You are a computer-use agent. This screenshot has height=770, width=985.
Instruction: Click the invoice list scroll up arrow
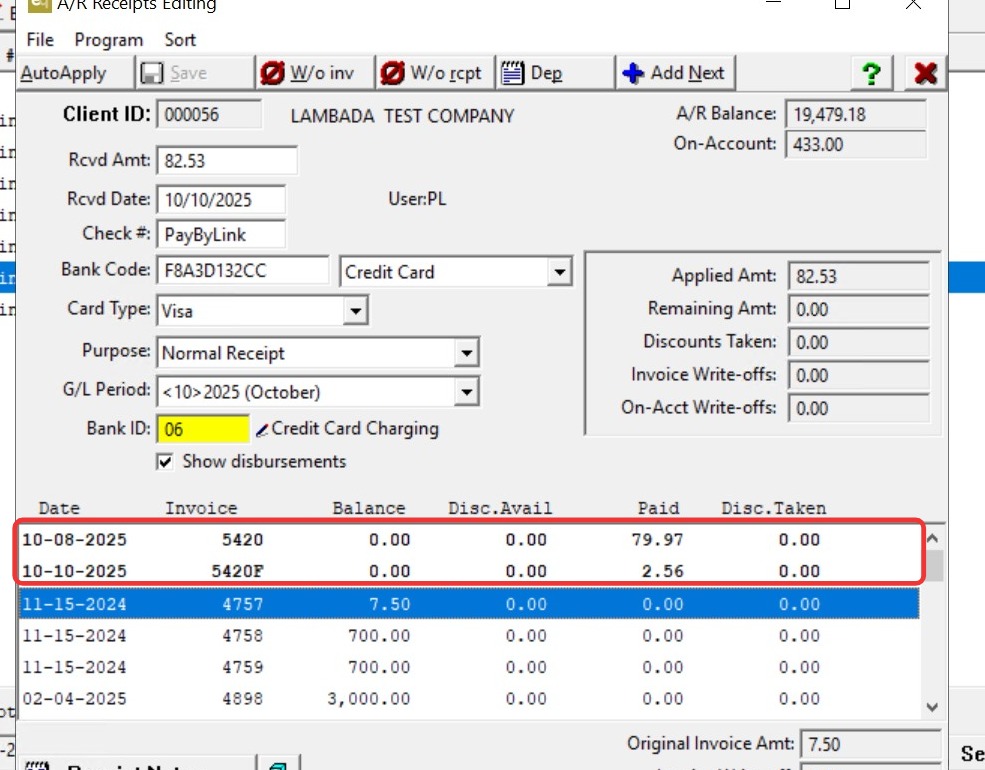click(932, 538)
